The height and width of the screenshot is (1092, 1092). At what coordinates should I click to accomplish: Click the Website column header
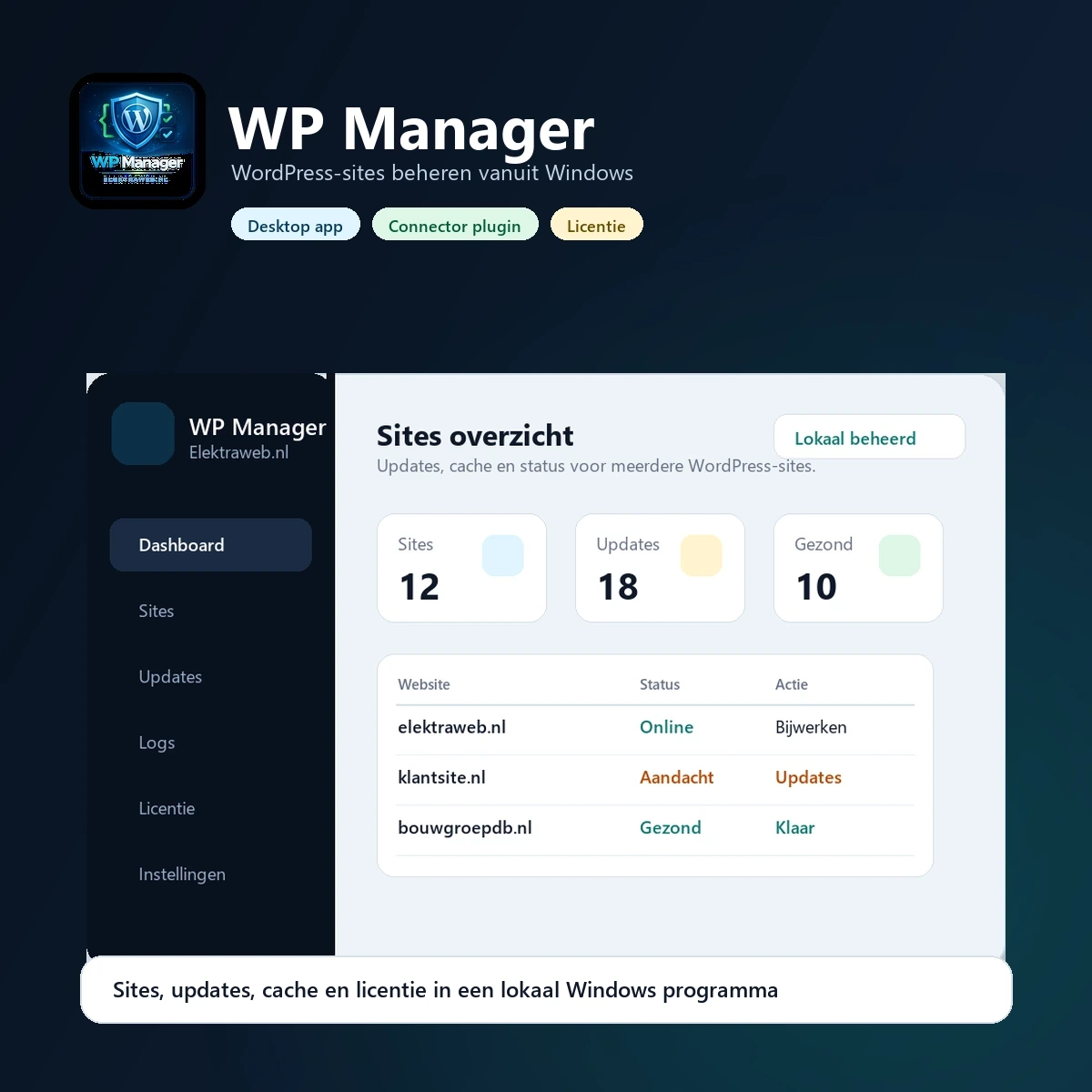pyautogui.click(x=424, y=684)
